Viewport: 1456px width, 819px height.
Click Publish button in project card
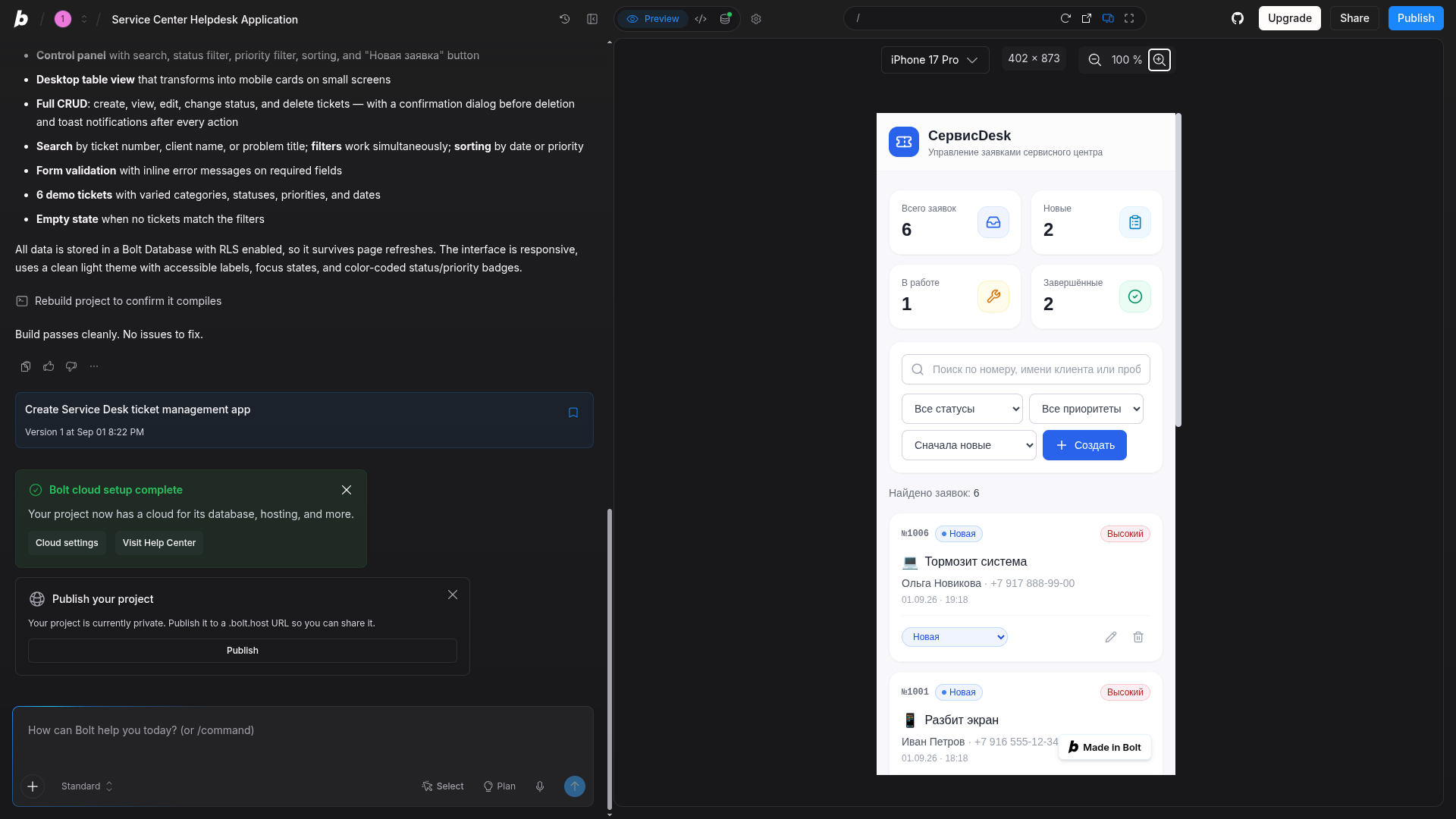(x=243, y=651)
